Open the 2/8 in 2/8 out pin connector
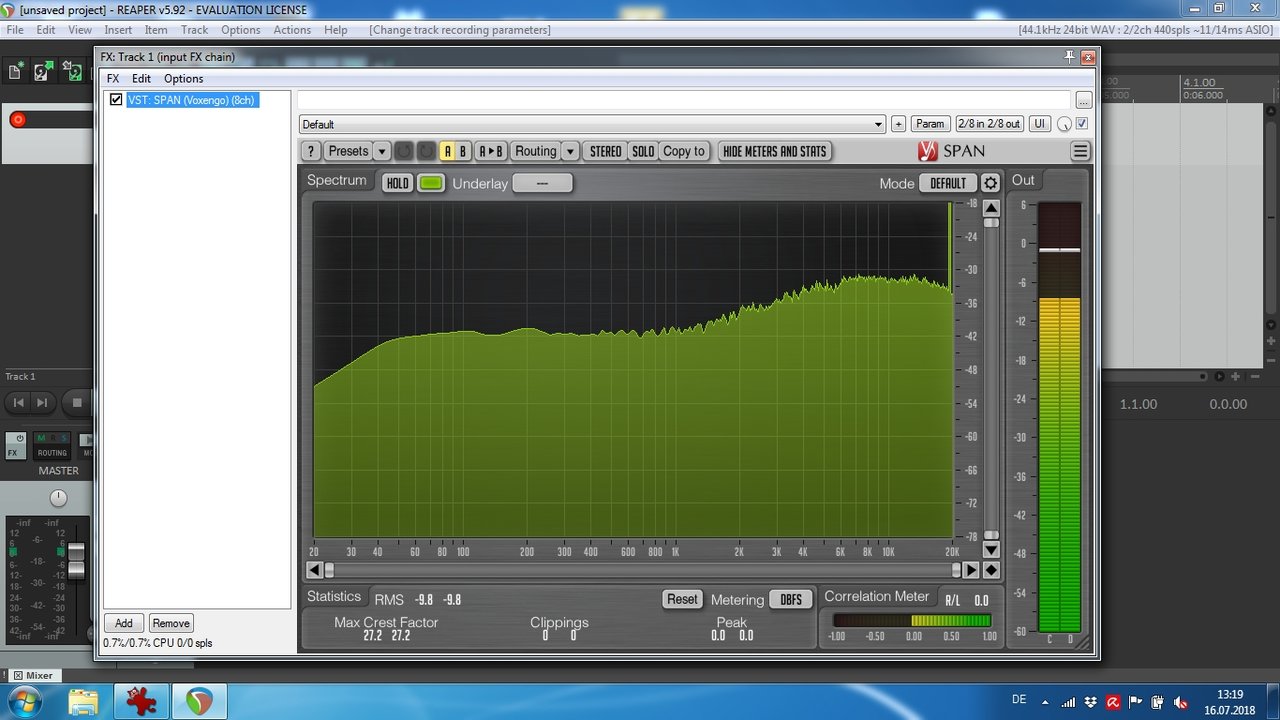Viewport: 1280px width, 720px height. (x=989, y=124)
